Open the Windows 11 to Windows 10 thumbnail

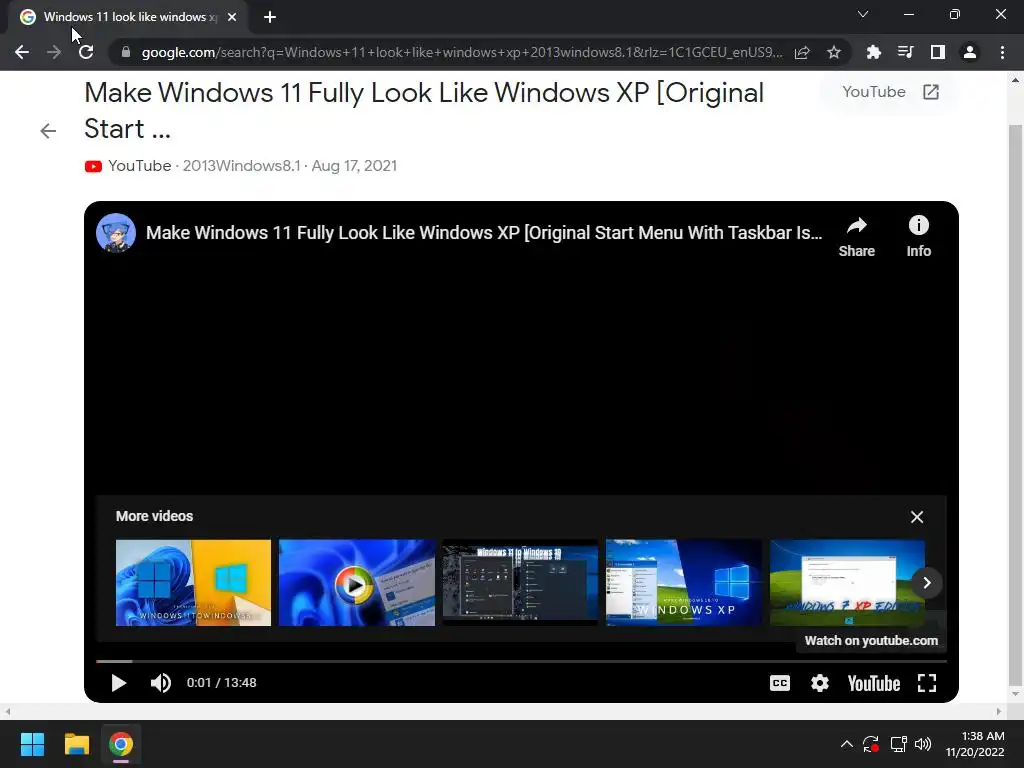pos(520,583)
